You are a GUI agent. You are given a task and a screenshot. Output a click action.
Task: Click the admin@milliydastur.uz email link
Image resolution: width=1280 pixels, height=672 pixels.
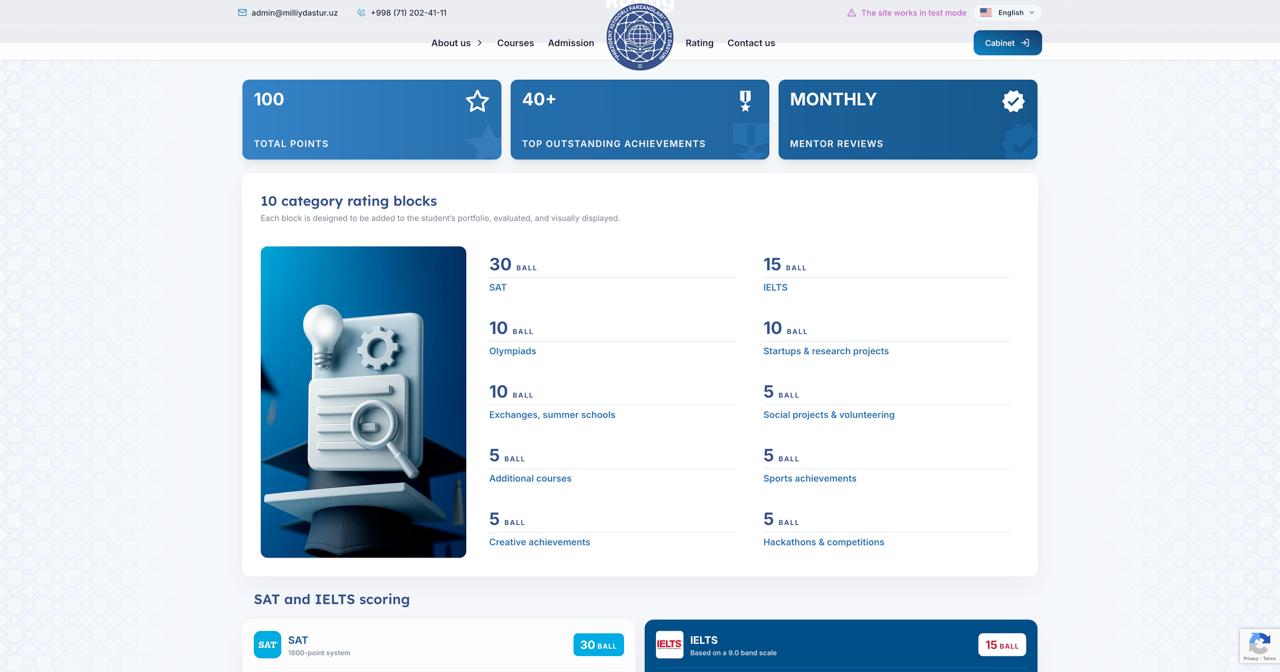click(294, 13)
